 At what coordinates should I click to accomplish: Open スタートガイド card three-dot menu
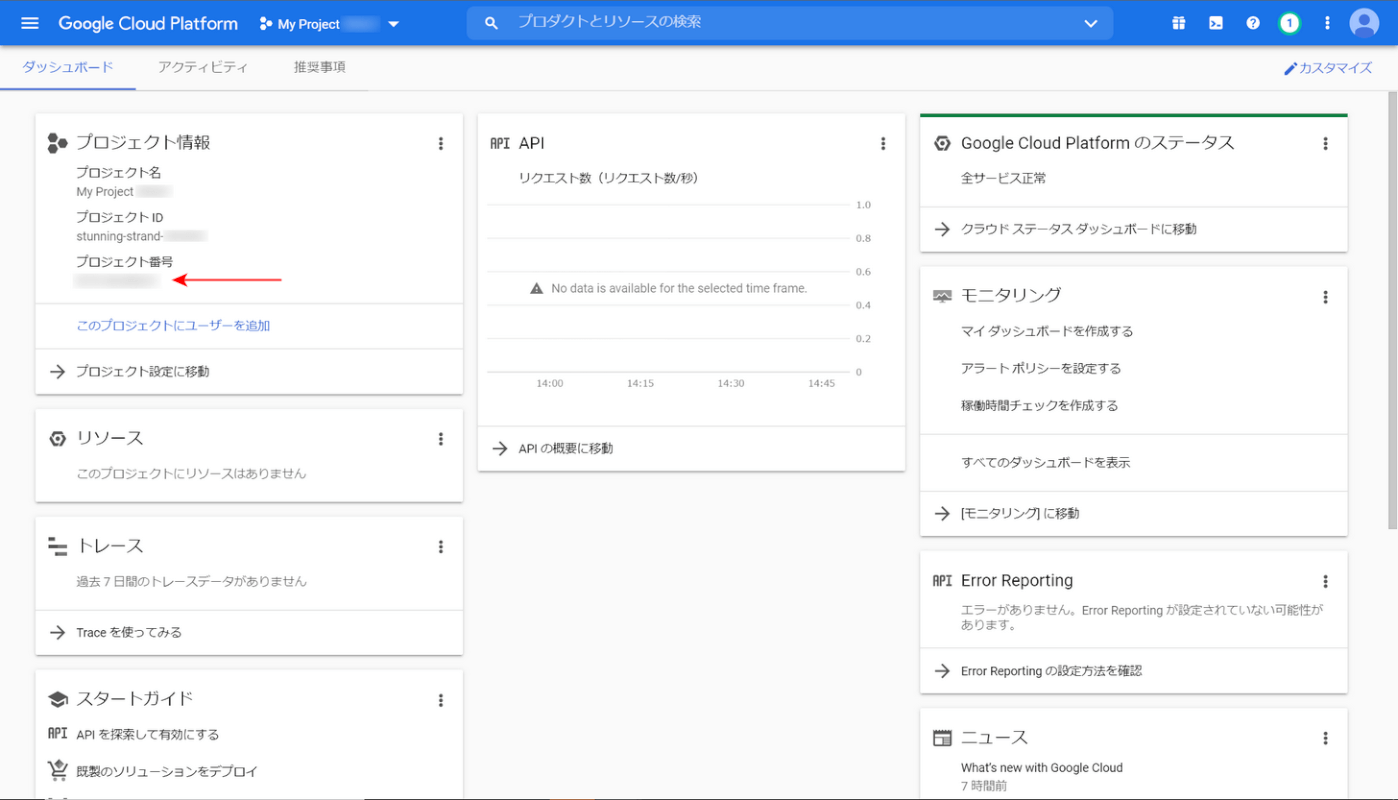[x=441, y=701]
